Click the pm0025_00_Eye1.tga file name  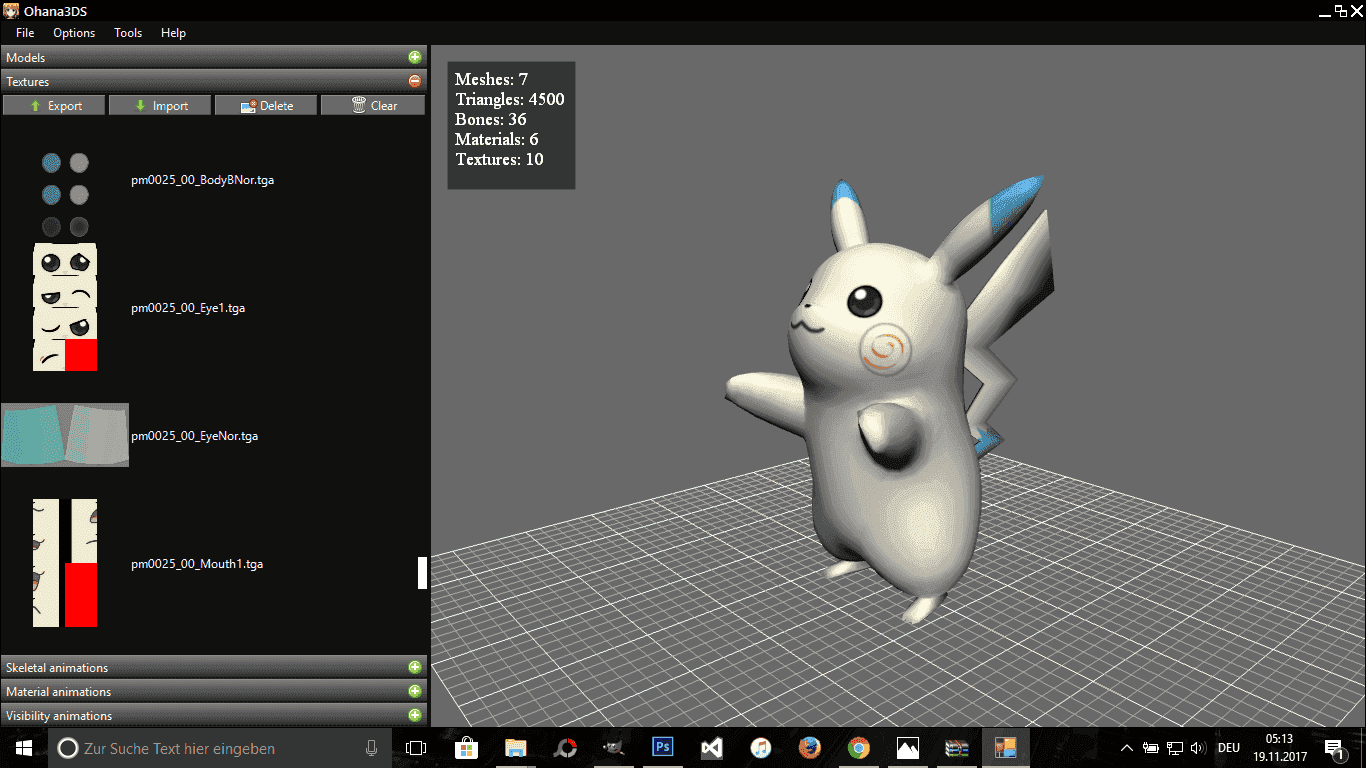[x=188, y=308]
